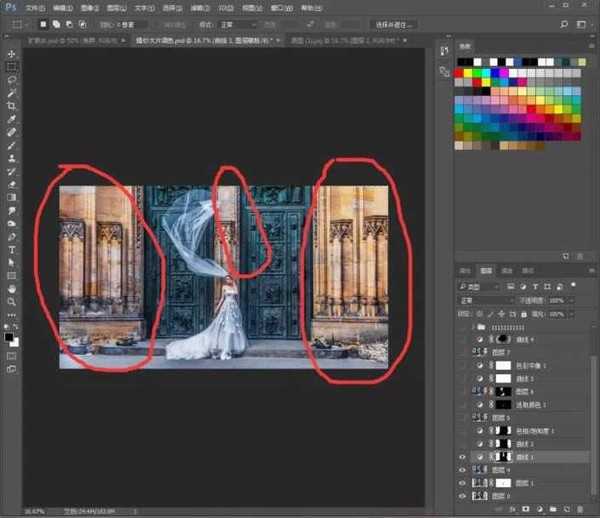Select the Horizontal Type tool
600x518 pixels.
[x=12, y=249]
